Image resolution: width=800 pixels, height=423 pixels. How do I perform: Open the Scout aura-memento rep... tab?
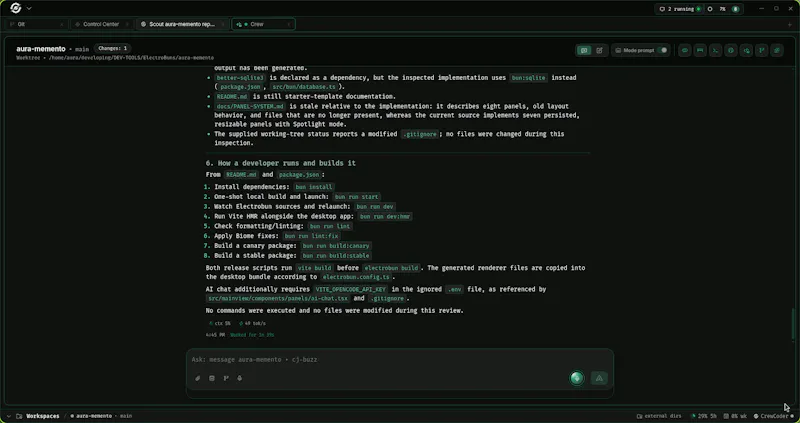coord(181,24)
